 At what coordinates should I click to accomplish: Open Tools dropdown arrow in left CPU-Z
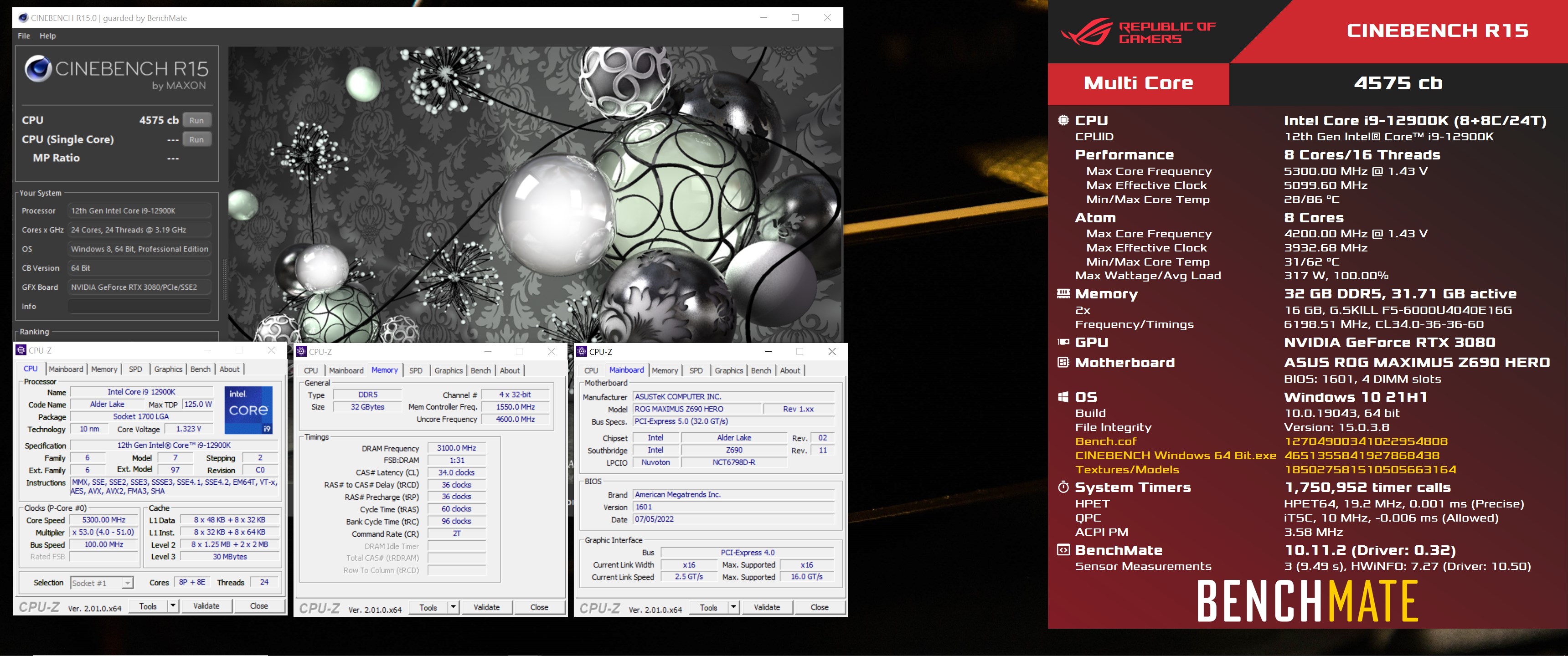tap(173, 606)
